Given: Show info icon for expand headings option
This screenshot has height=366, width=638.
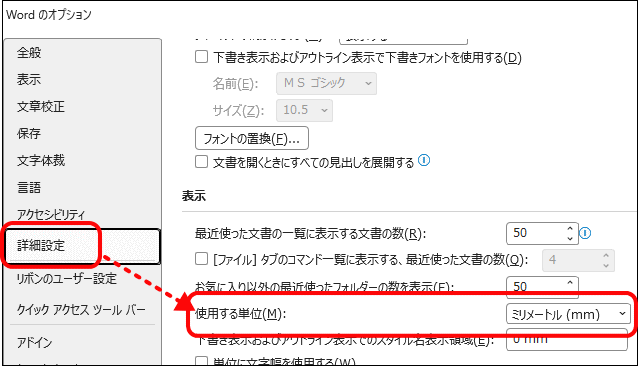Looking at the screenshot, I should [424, 160].
